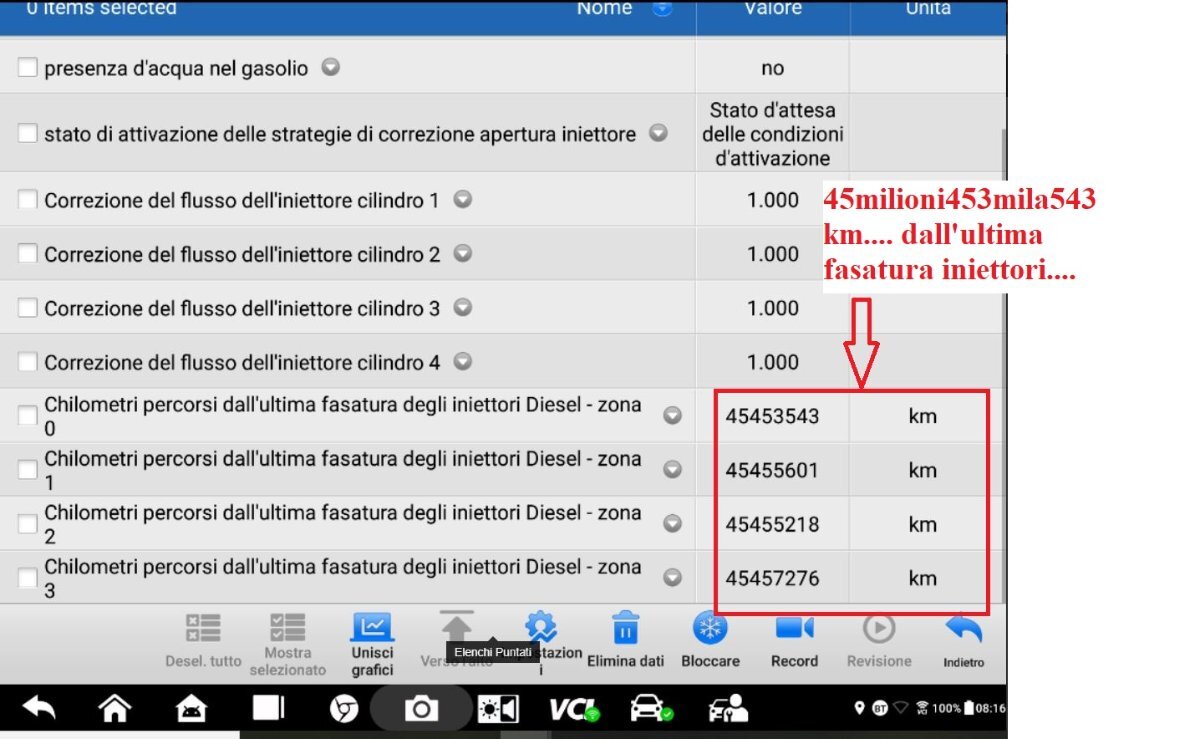Open the dropdown arrow for Chilometri zona 3

[673, 577]
